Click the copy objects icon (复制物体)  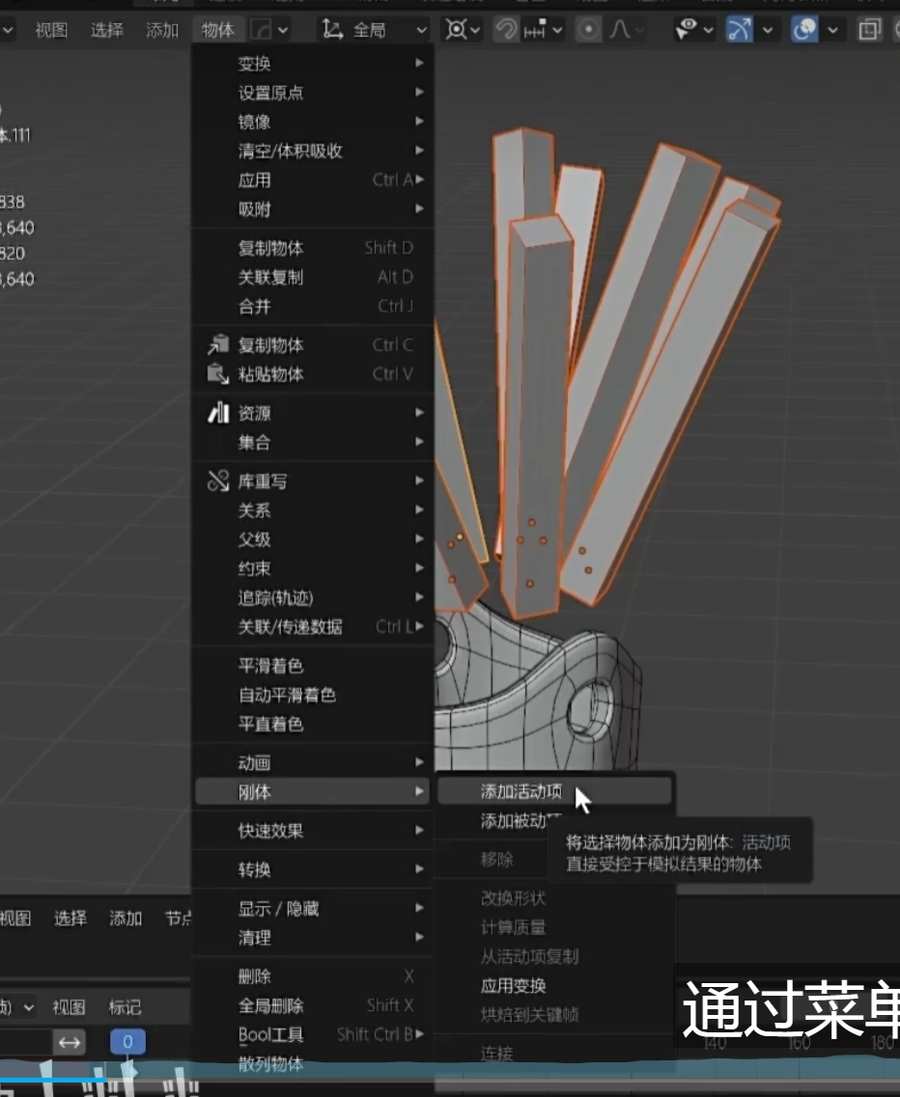218,345
